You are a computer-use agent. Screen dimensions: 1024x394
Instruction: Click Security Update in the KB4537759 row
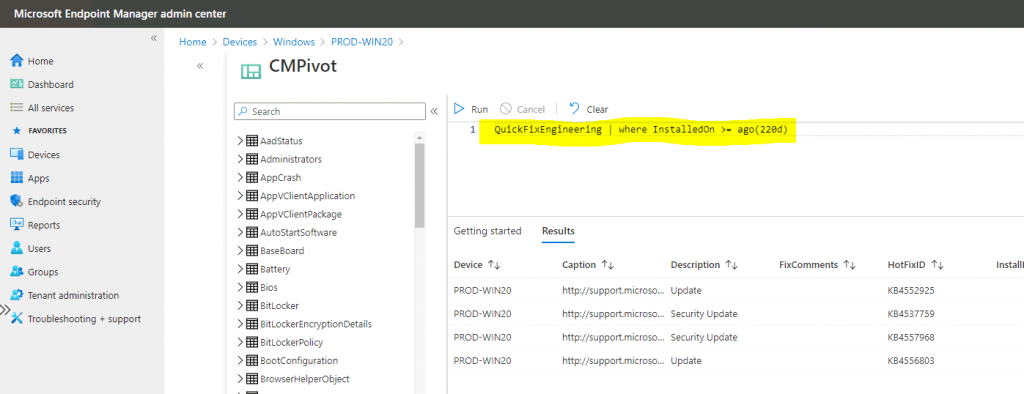coord(704,314)
